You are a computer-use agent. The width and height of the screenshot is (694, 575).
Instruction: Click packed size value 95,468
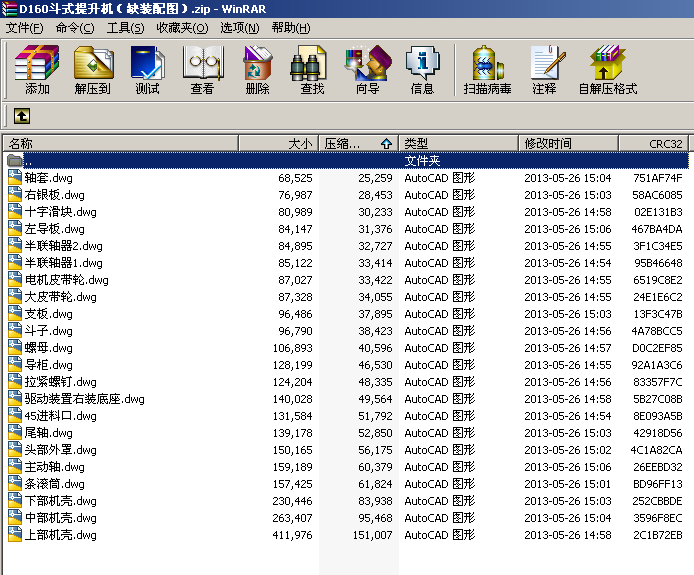(375, 518)
